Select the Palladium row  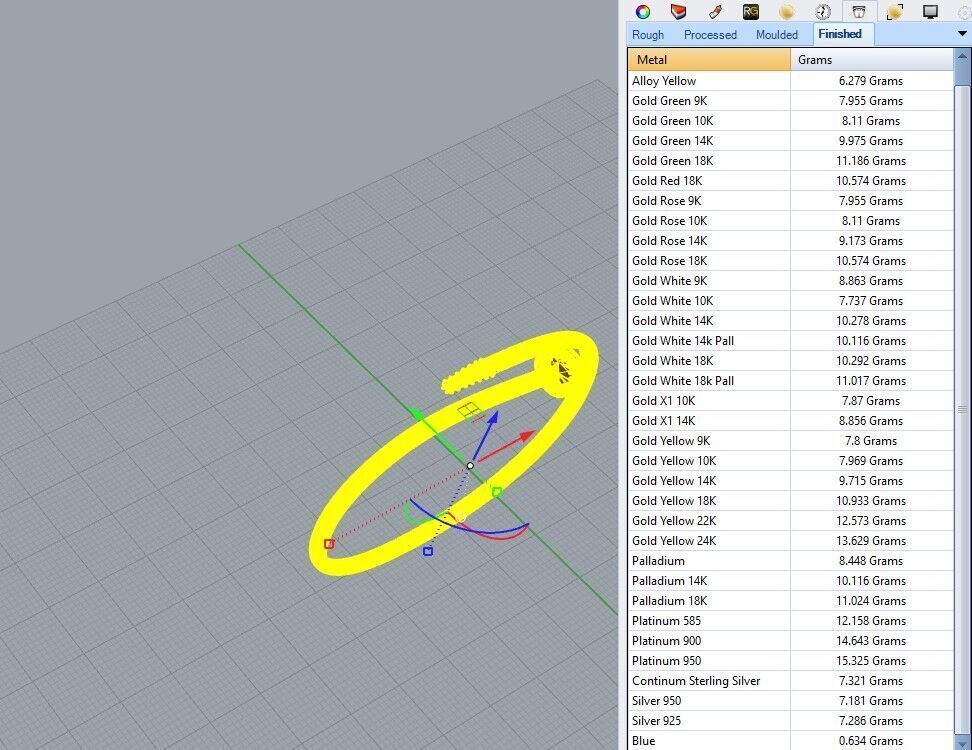(x=790, y=561)
